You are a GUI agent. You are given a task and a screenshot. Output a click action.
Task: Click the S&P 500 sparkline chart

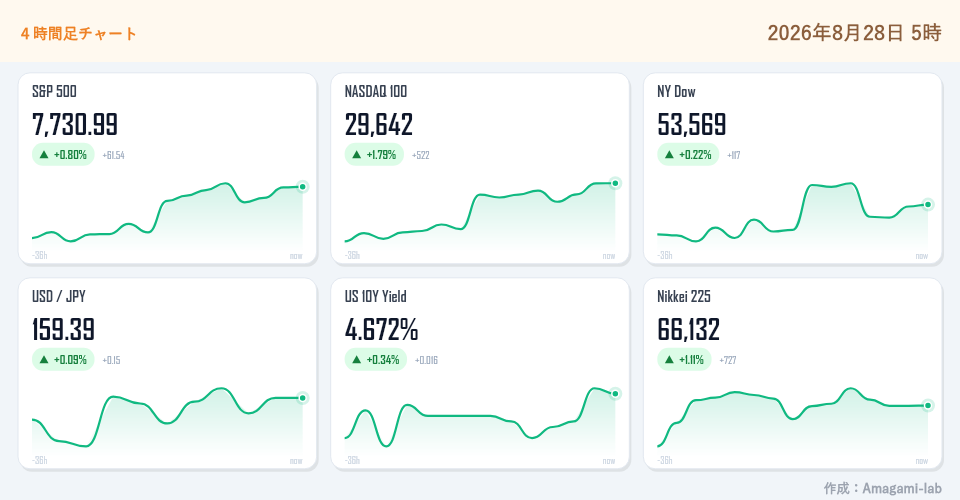[x=167, y=215]
